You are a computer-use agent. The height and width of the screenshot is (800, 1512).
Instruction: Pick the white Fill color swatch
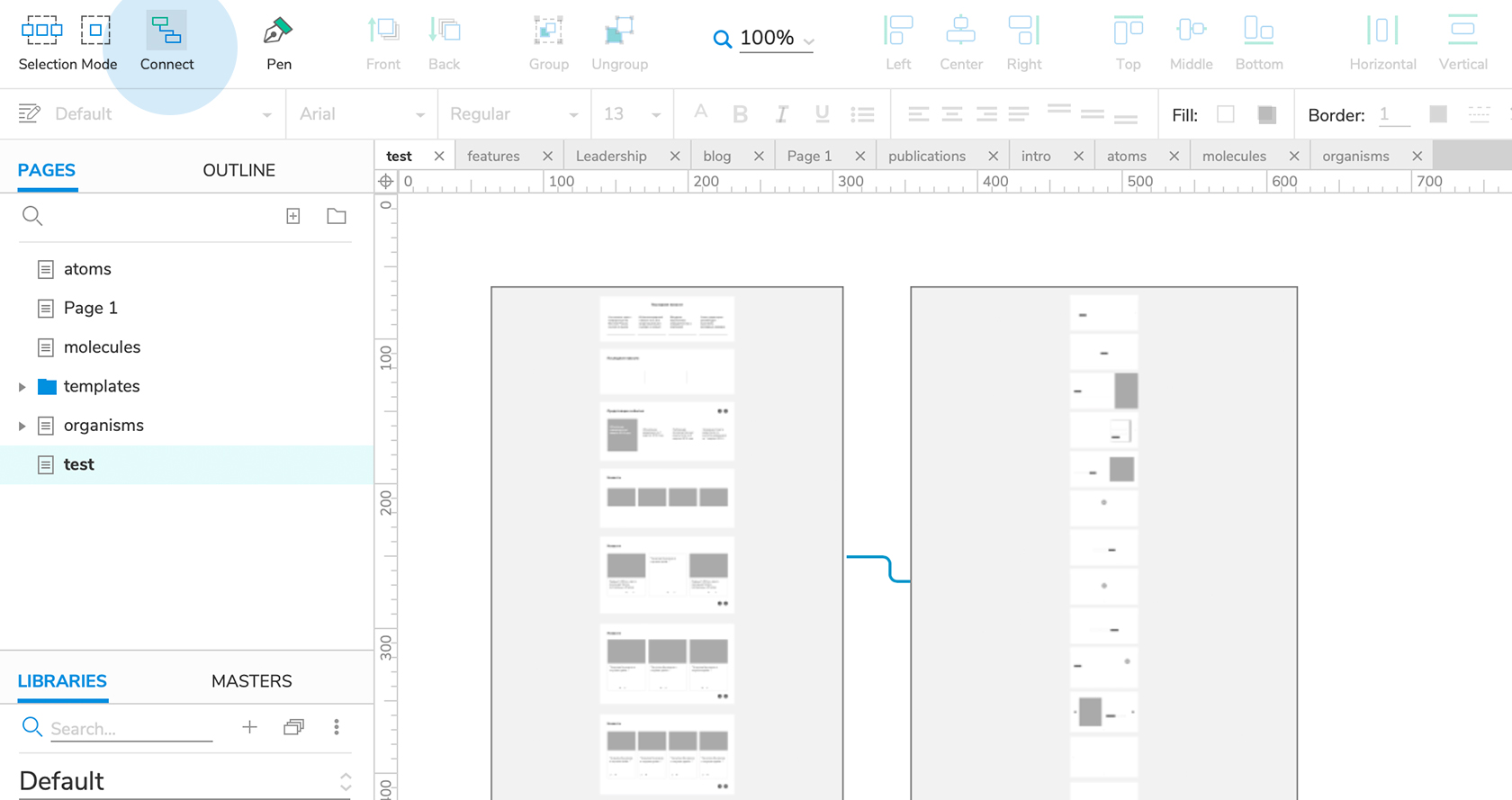1225,114
